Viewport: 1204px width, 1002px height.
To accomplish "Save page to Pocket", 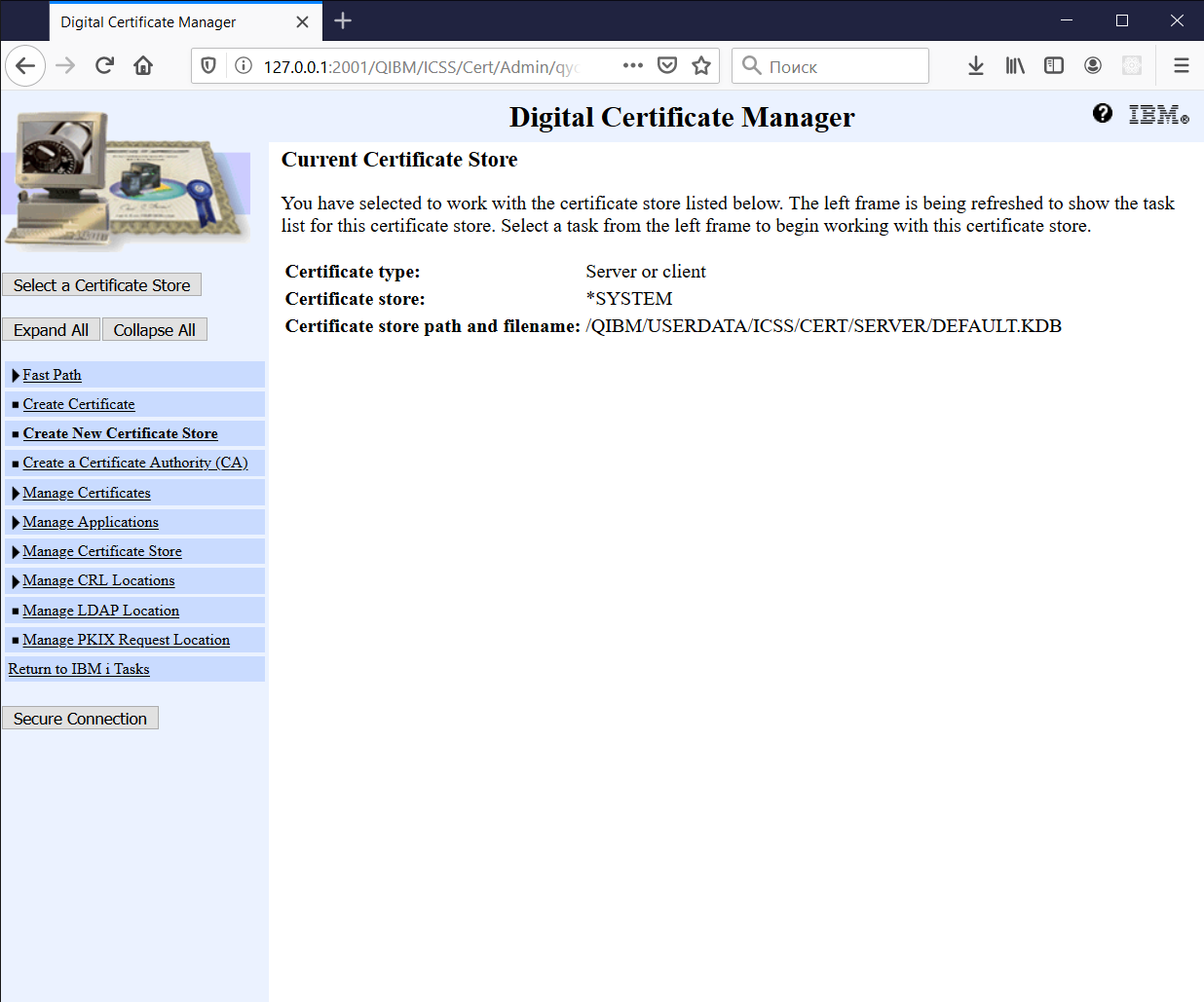I will [x=667, y=66].
